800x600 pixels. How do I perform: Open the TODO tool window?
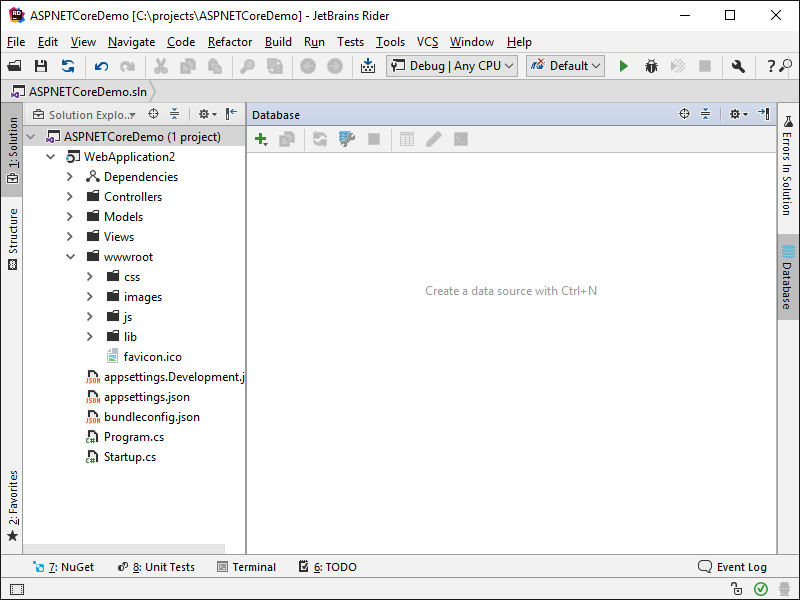pos(328,567)
